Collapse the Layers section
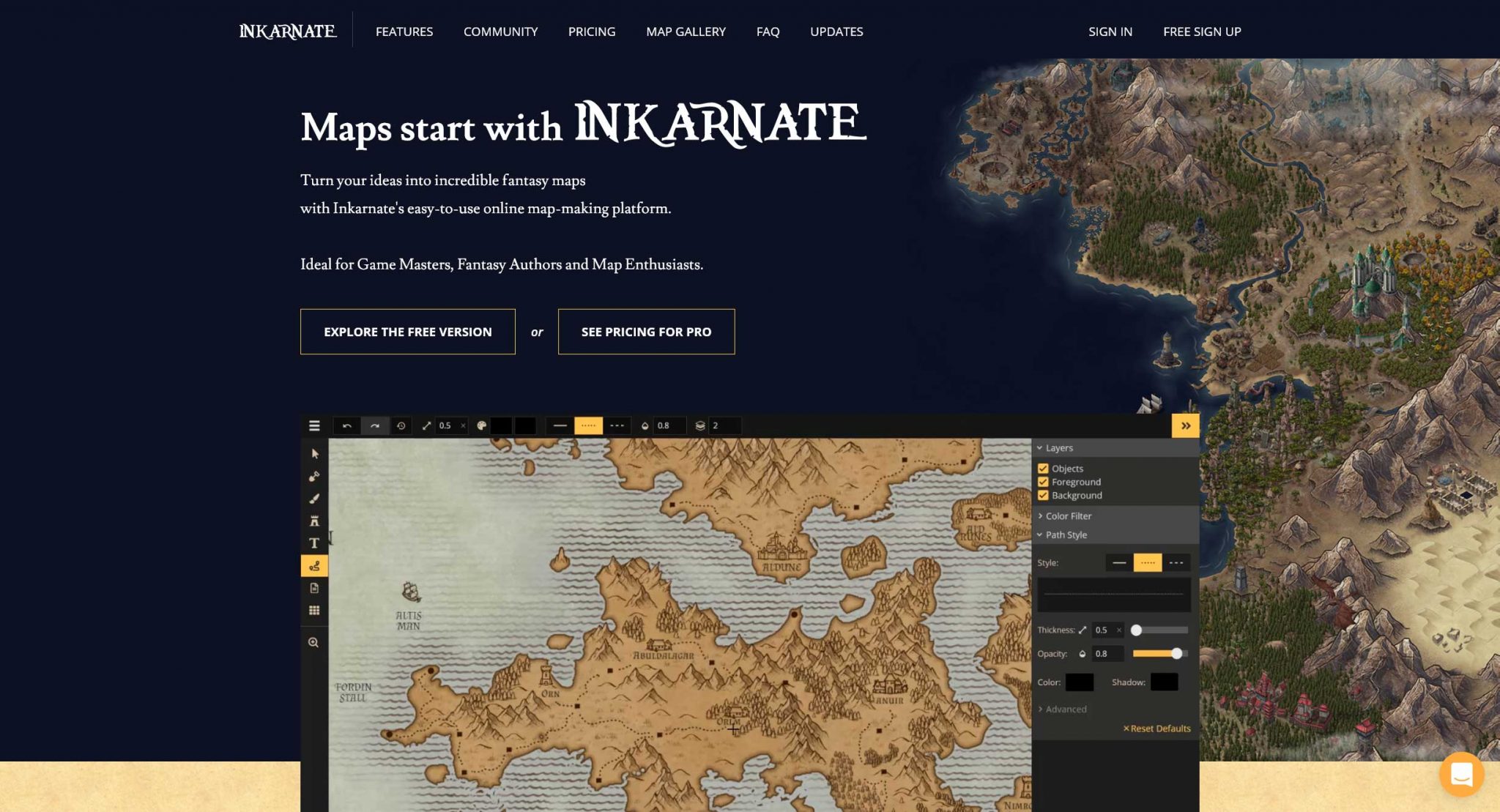This screenshot has height=812, width=1500. pyautogui.click(x=1115, y=448)
